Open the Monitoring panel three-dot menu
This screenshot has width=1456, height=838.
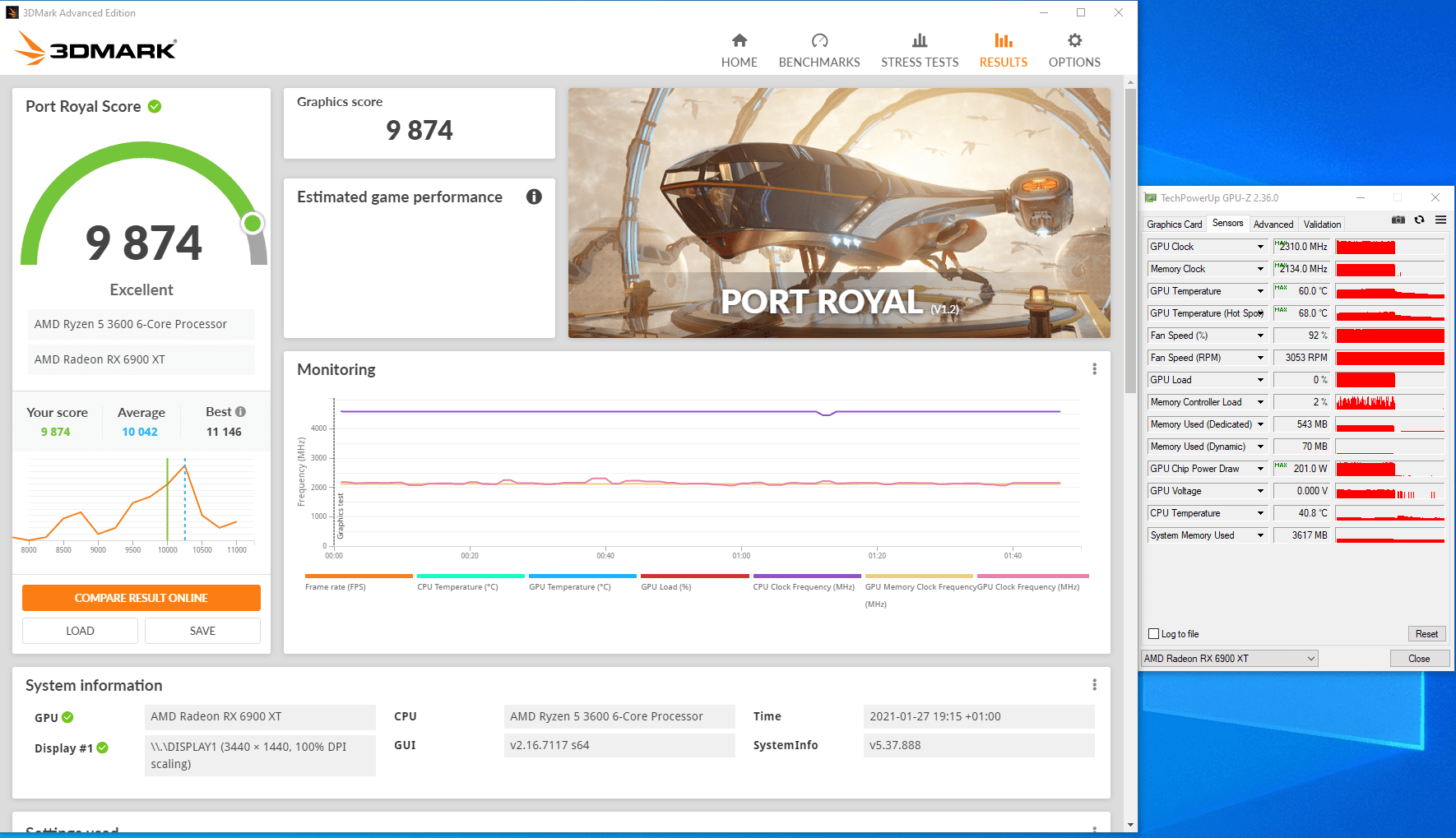[x=1094, y=369]
